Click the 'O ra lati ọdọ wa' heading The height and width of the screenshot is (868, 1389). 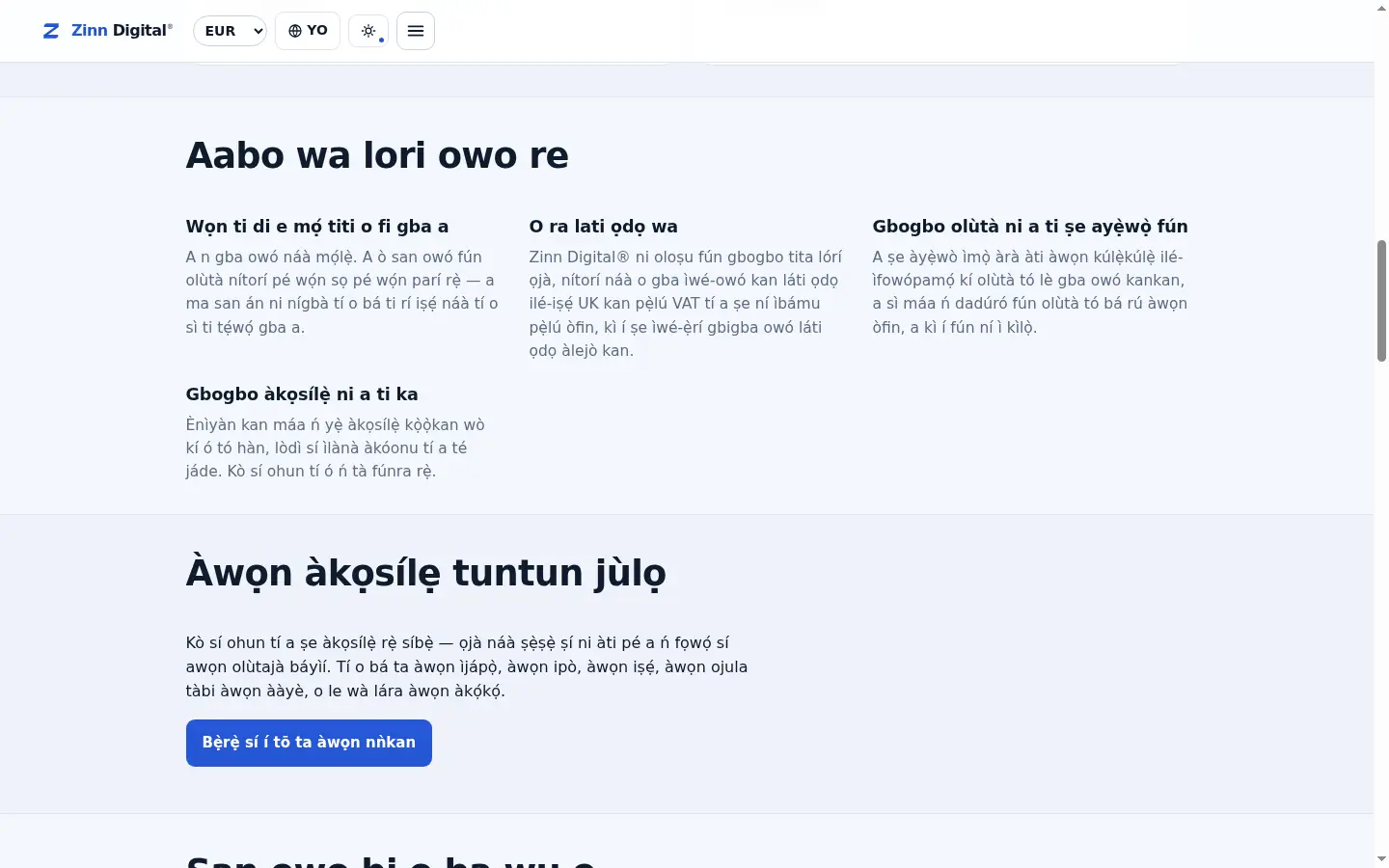[604, 227]
